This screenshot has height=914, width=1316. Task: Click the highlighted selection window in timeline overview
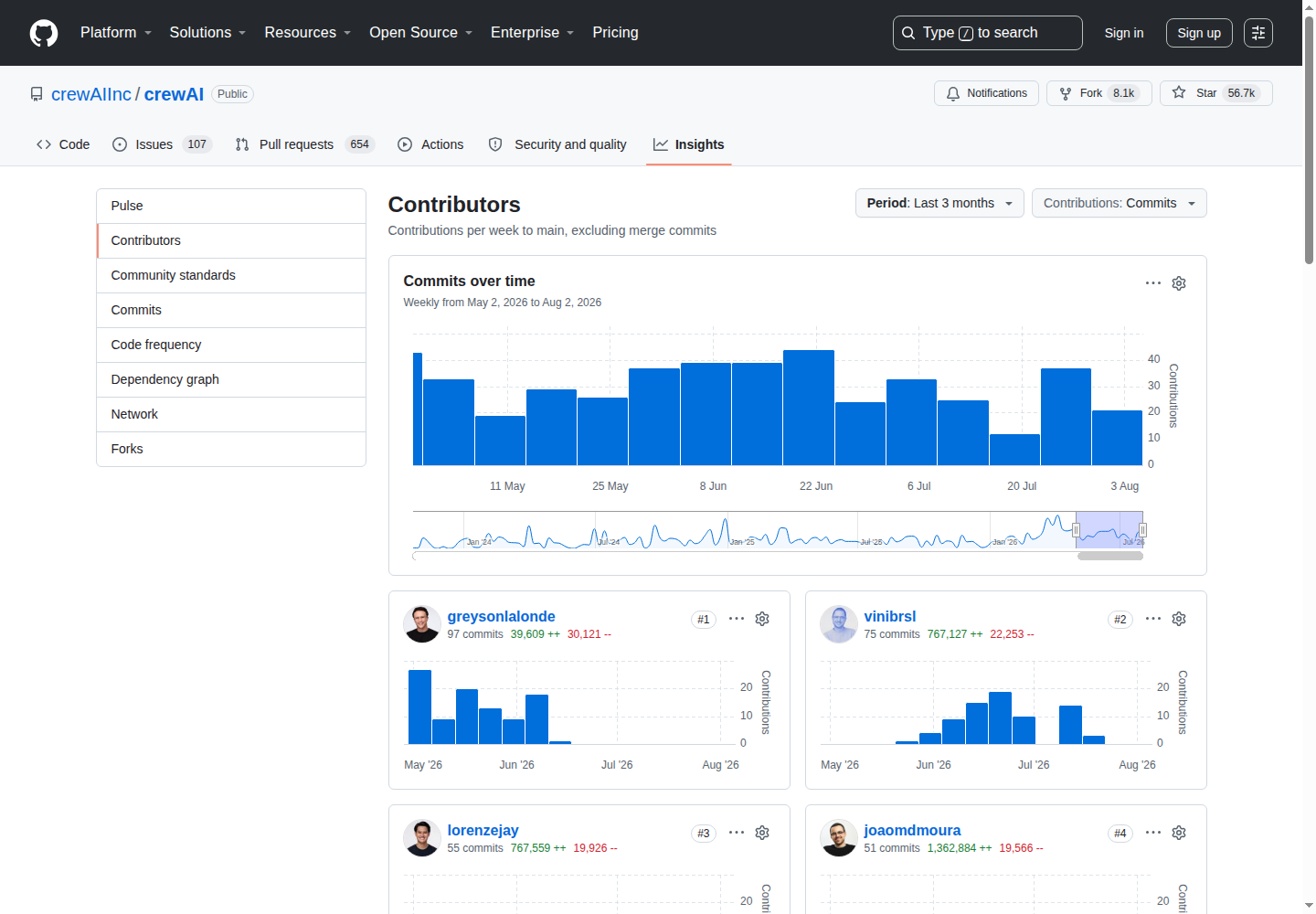pyautogui.click(x=1109, y=530)
